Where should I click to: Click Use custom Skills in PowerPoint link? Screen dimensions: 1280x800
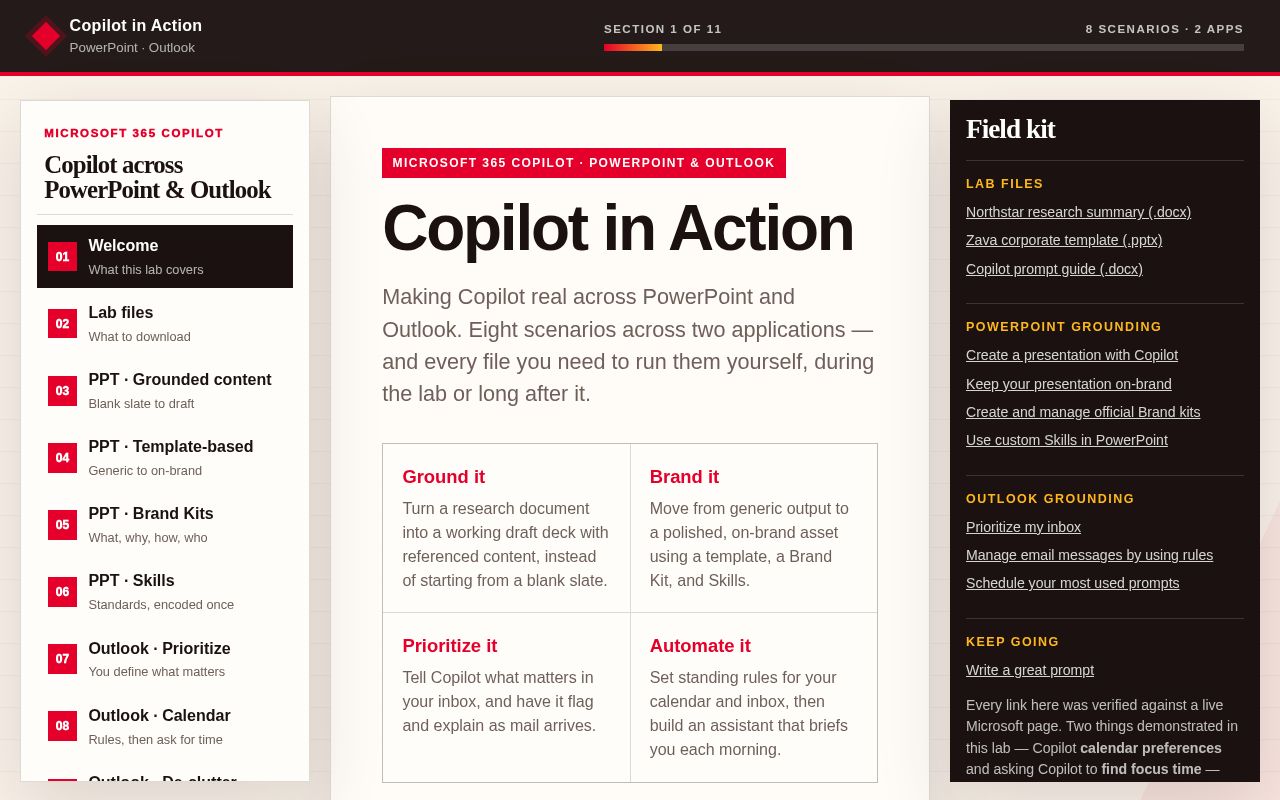point(1067,440)
